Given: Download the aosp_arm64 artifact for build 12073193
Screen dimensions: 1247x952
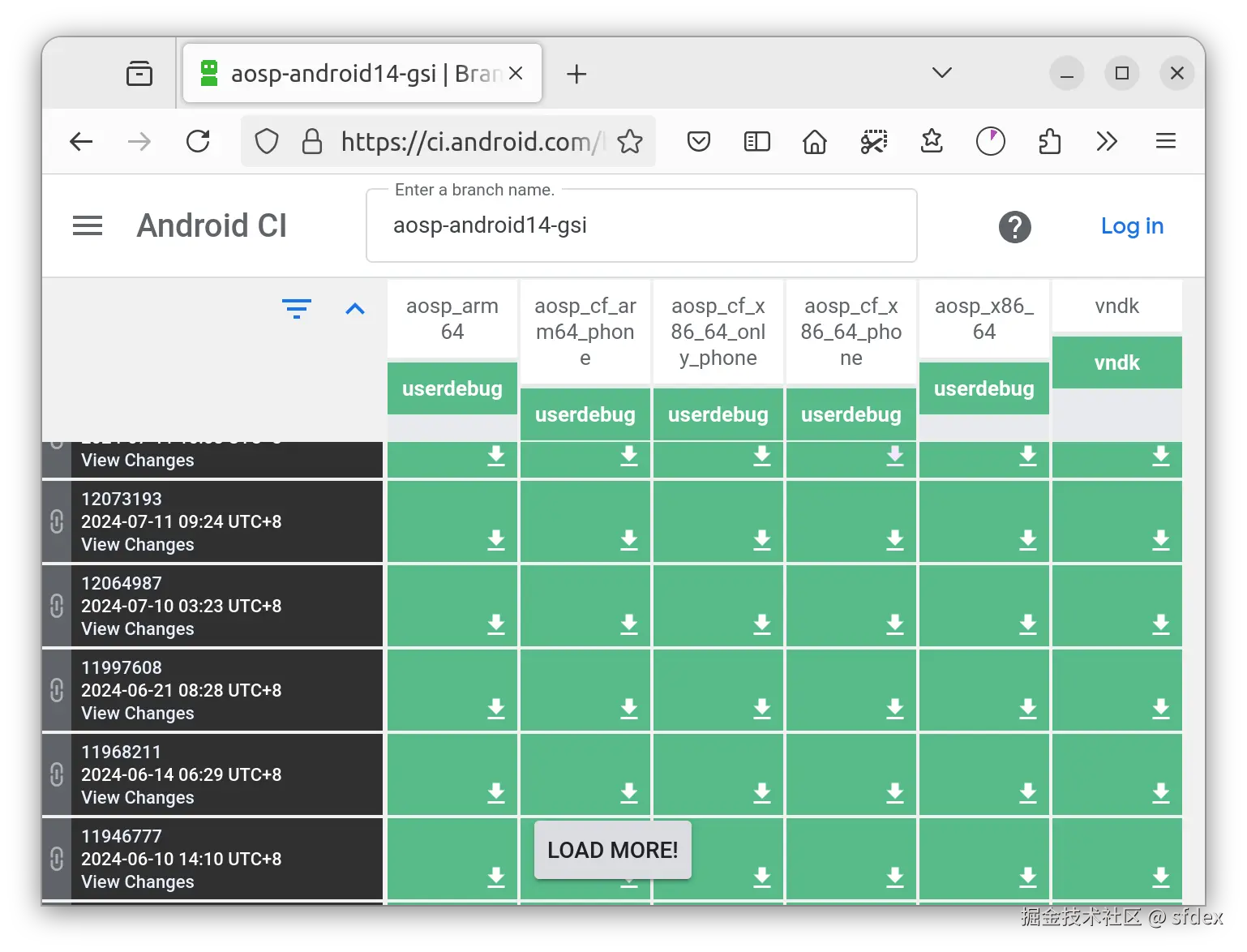Looking at the screenshot, I should [x=495, y=539].
